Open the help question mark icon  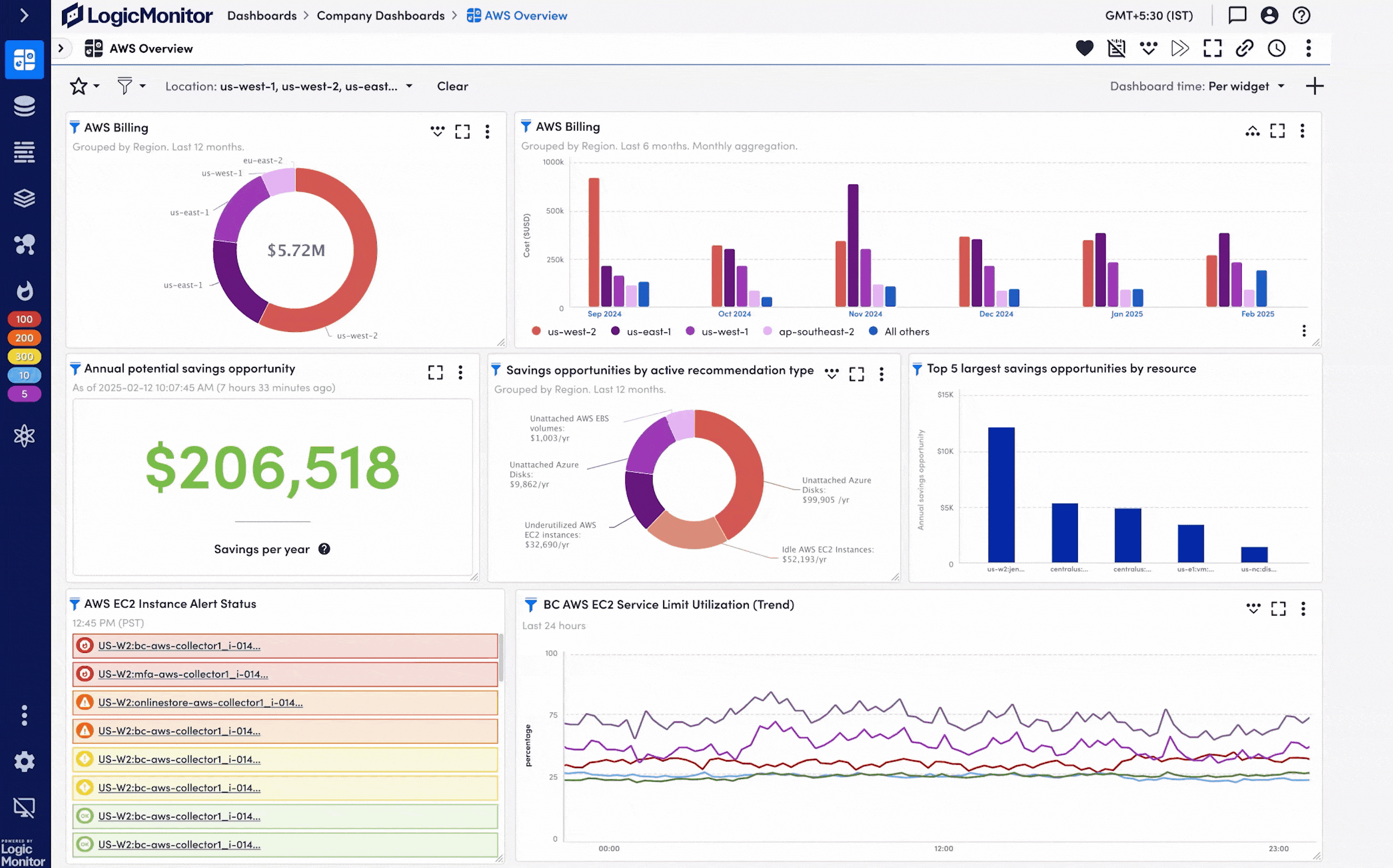(x=1301, y=15)
